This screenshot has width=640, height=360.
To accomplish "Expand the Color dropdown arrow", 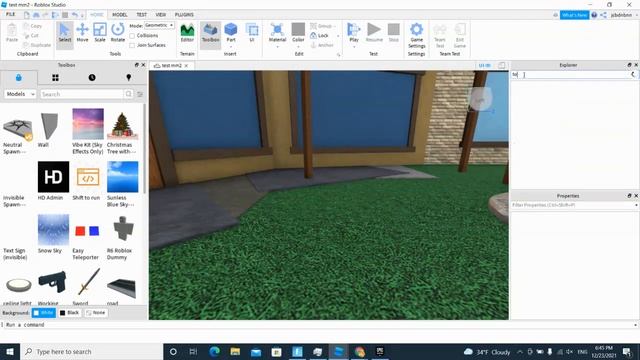I will click(298, 47).
